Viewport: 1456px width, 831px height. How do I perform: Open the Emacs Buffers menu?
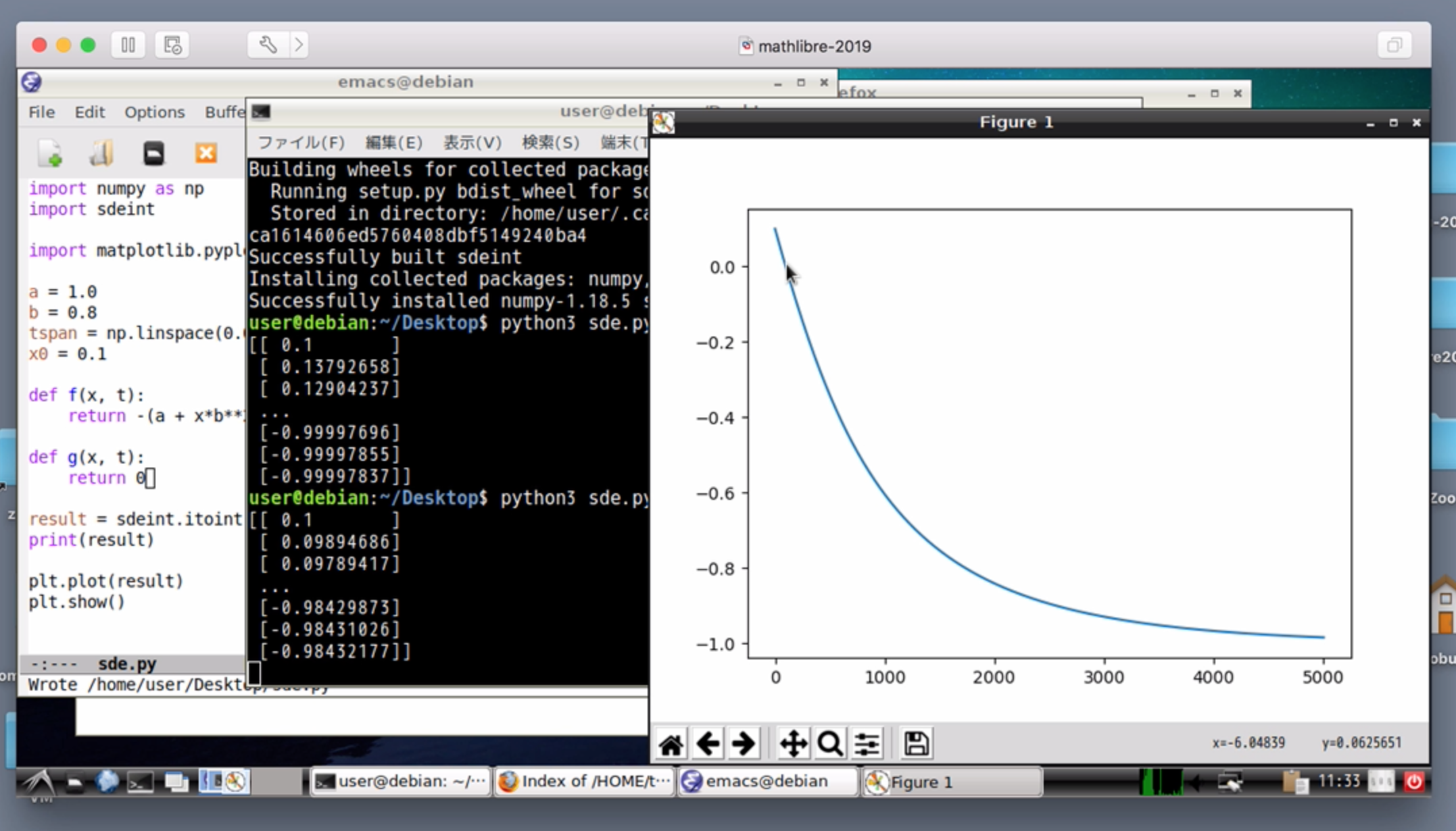tap(225, 112)
